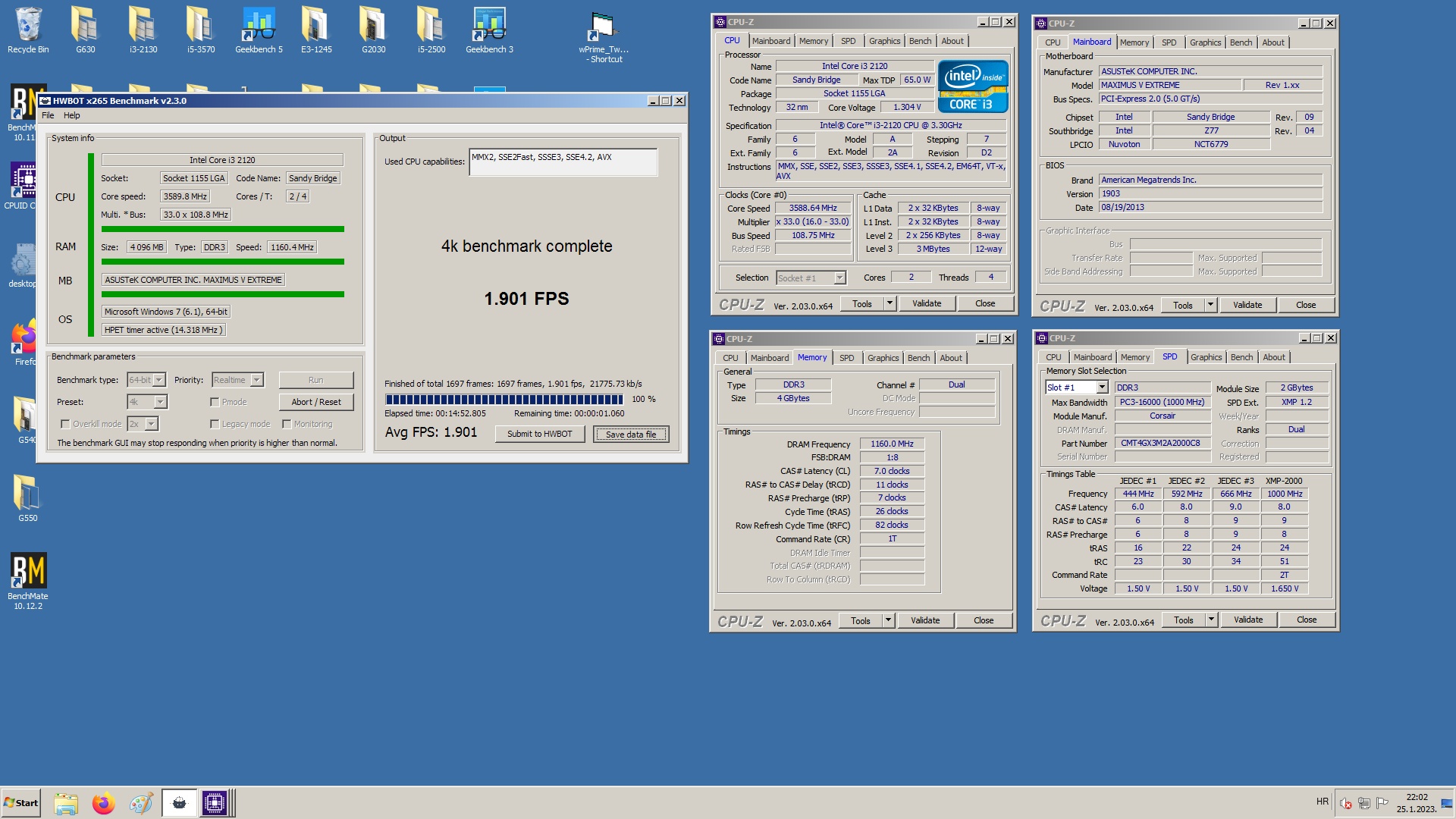The image size is (1456, 819).
Task: Launch Geekbench 3 shortcut
Action: click(x=489, y=30)
